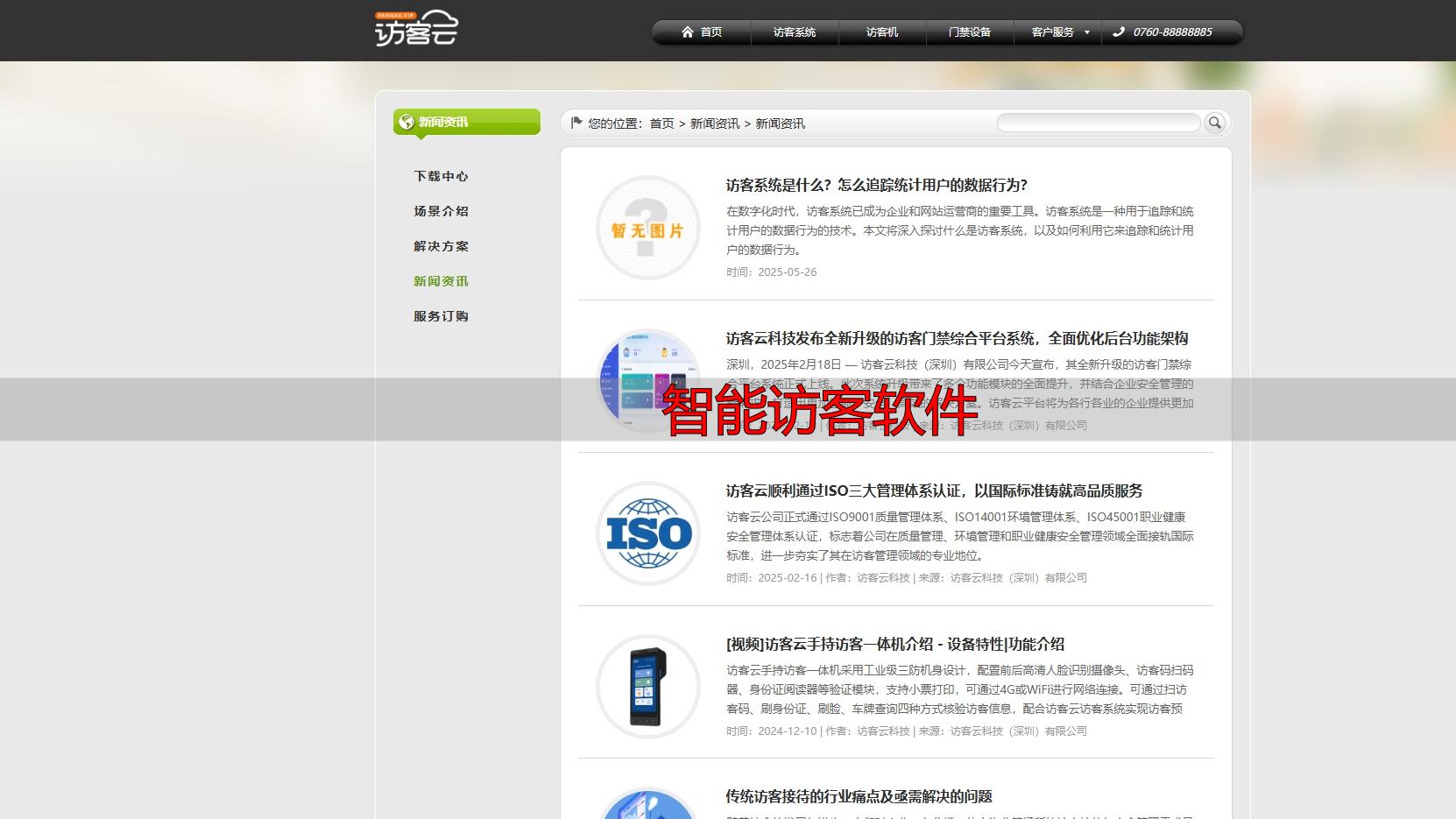
Task: Open the 门禁设备 navigation menu
Action: click(969, 32)
